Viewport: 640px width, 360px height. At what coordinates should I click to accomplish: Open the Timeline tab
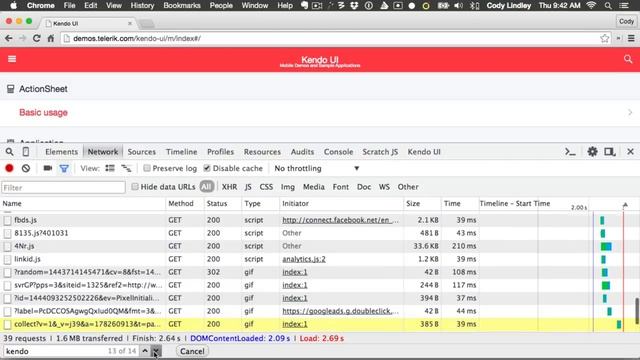(x=182, y=152)
